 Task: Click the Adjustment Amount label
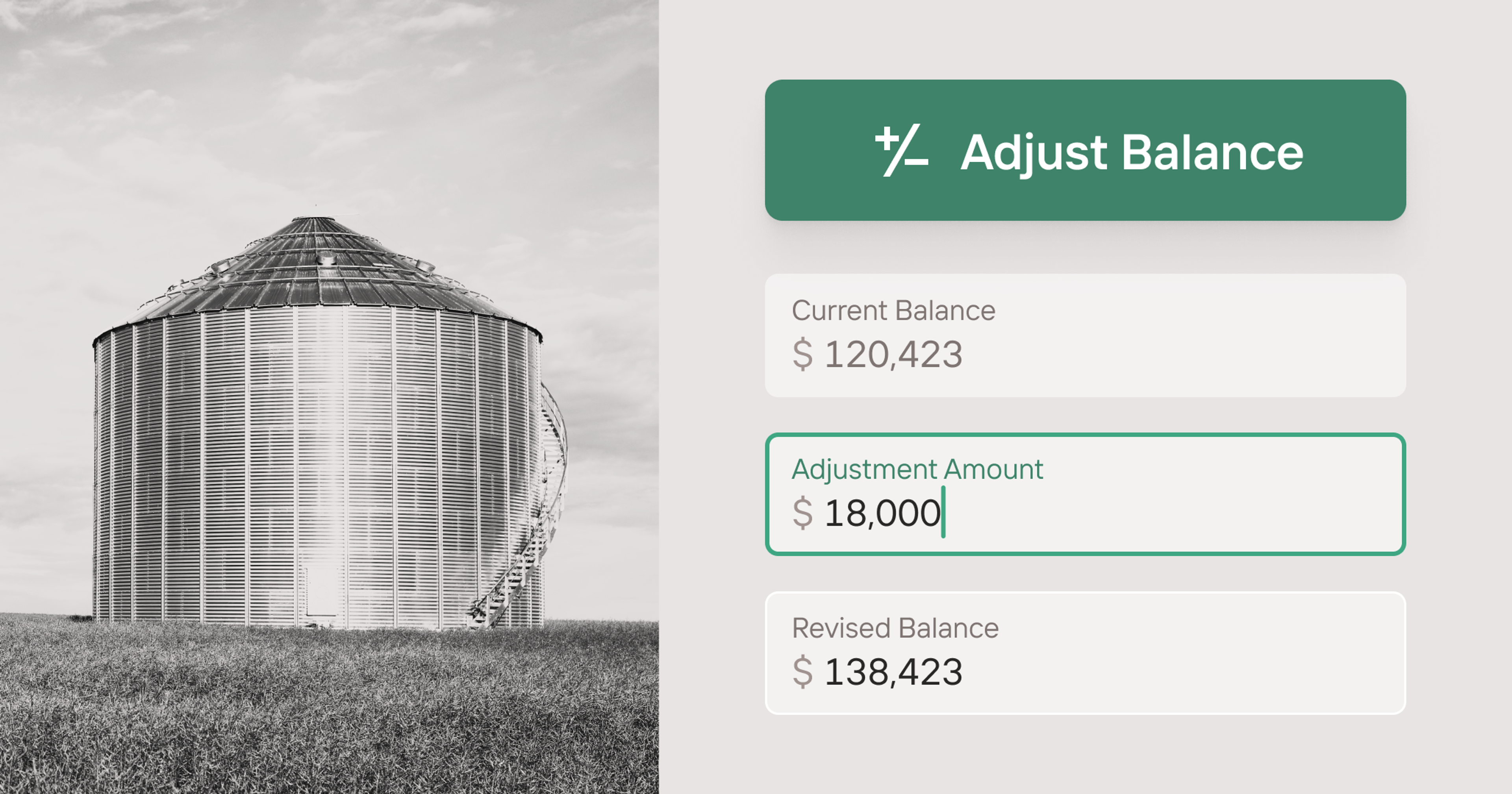917,470
